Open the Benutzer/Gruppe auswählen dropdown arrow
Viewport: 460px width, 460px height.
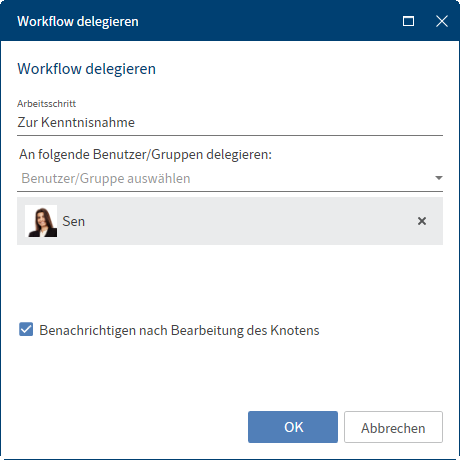(x=439, y=178)
